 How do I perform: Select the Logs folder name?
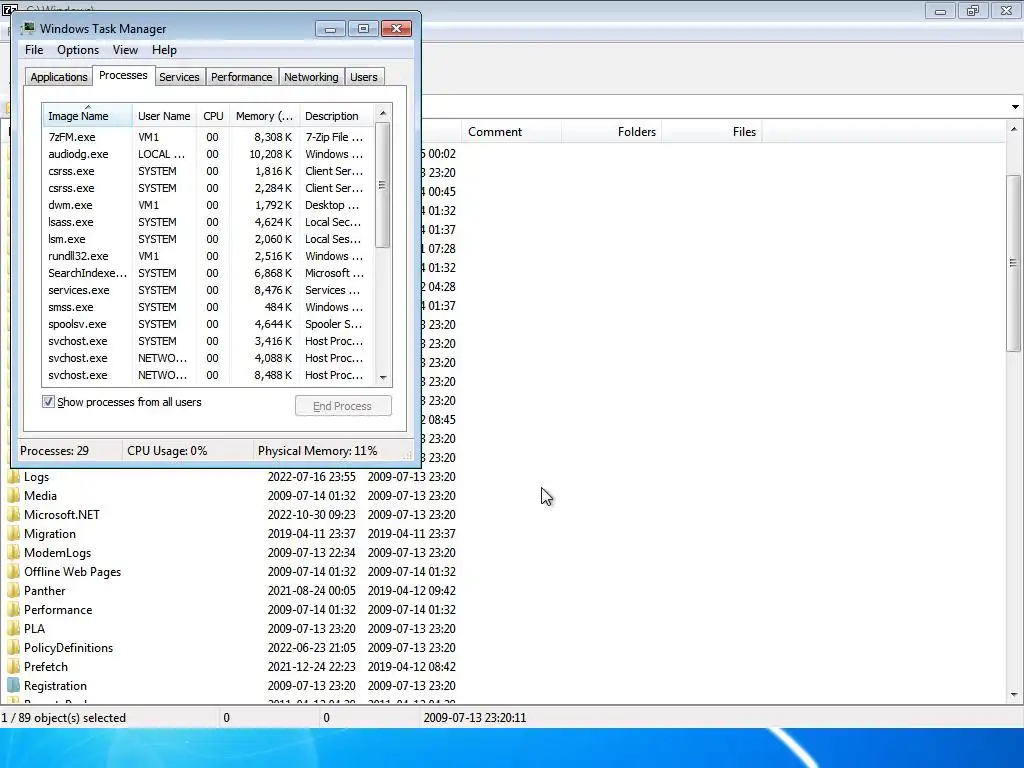37,477
